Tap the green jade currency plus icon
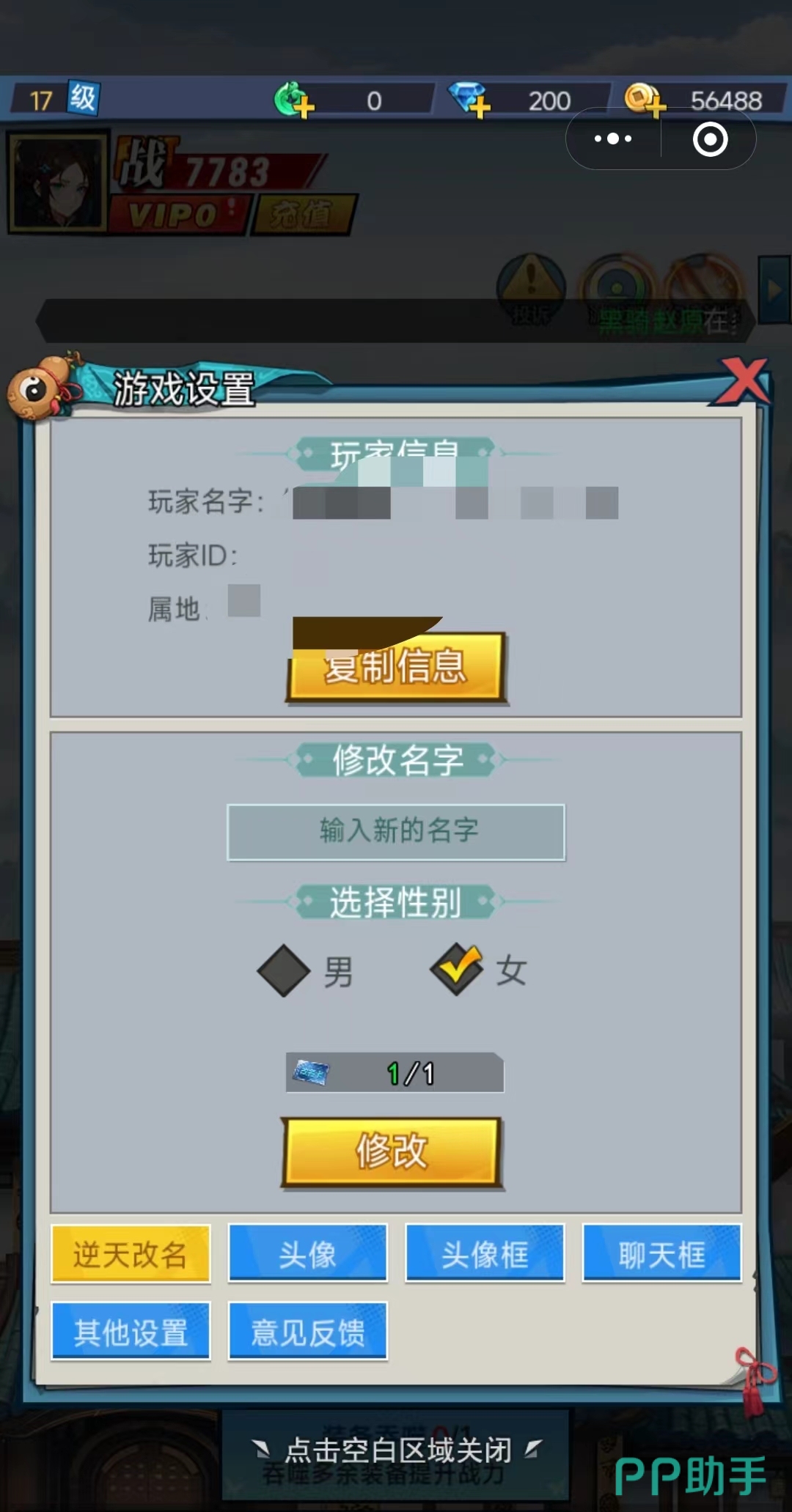Screen dimensions: 792x1512 [293, 100]
